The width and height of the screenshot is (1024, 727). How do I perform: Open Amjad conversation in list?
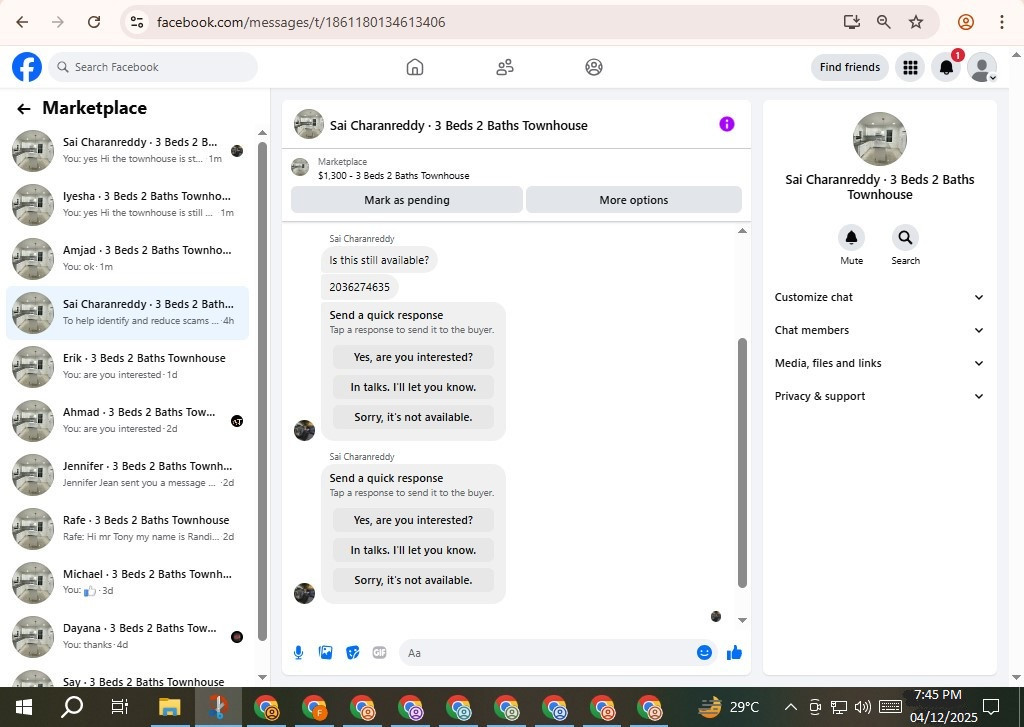pos(127,259)
